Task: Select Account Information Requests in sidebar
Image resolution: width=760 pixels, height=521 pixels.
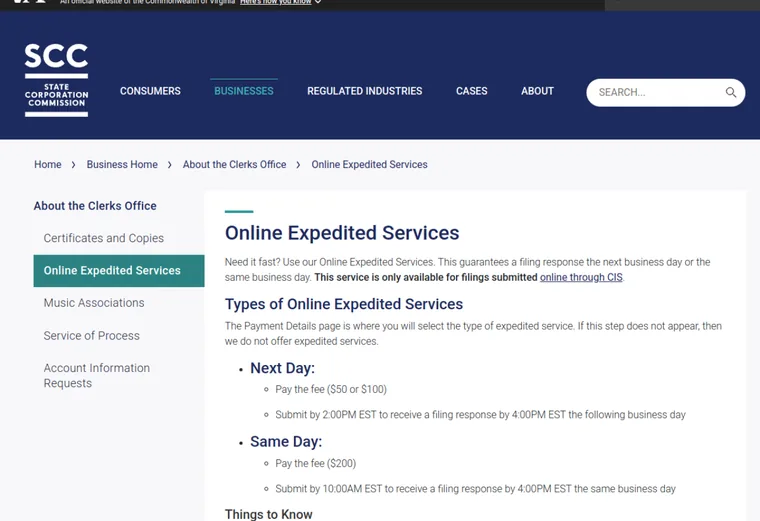Action: coord(96,376)
